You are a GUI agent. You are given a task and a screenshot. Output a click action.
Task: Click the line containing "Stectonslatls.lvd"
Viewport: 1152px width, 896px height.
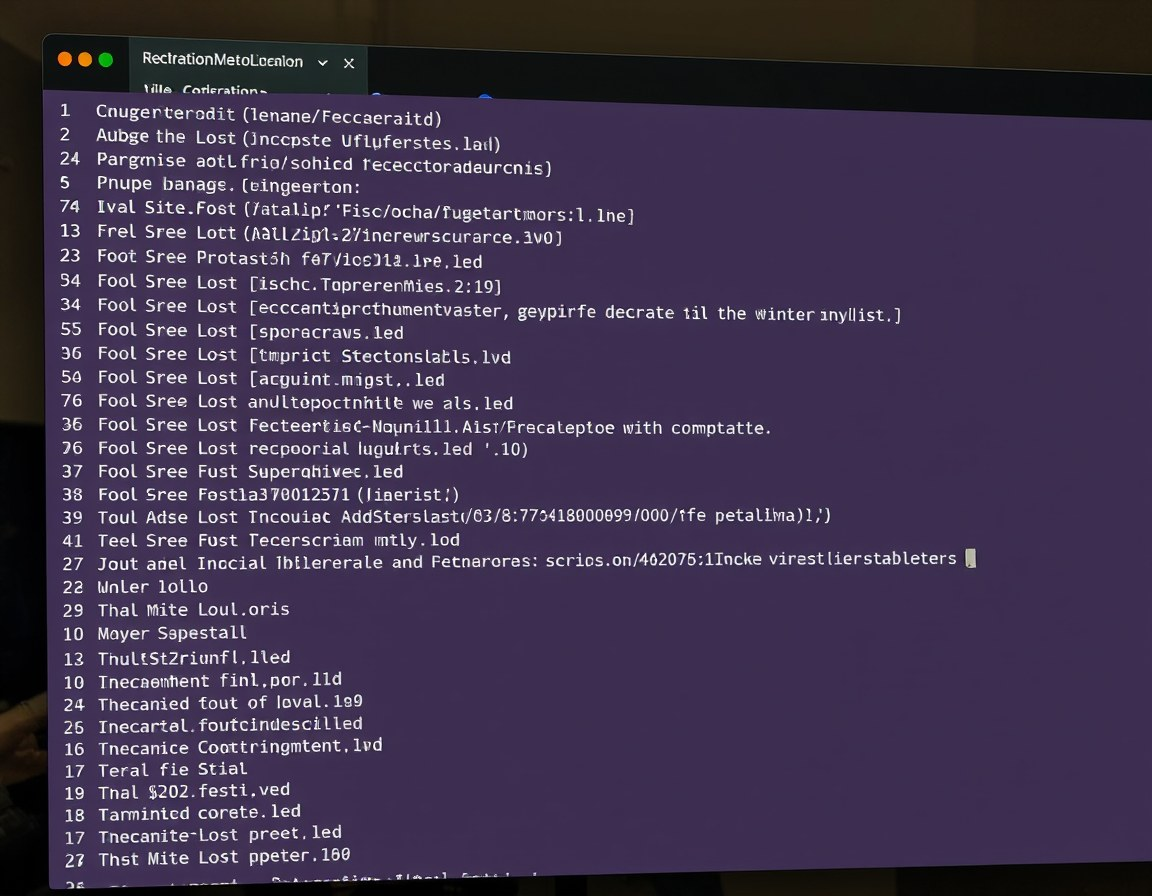(x=304, y=355)
